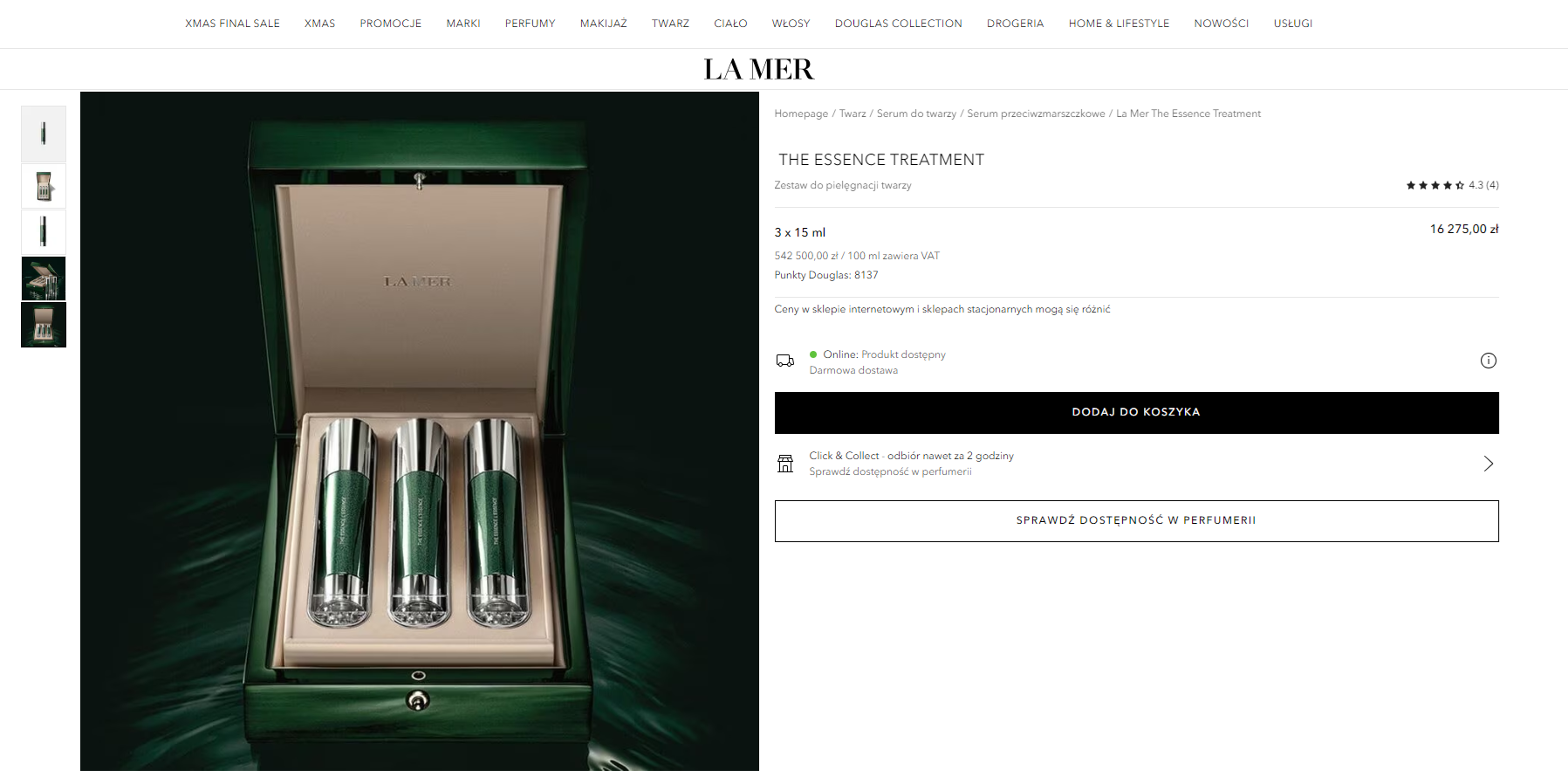This screenshot has height=777, width=1568.
Task: Click the main product image
Action: 420,431
